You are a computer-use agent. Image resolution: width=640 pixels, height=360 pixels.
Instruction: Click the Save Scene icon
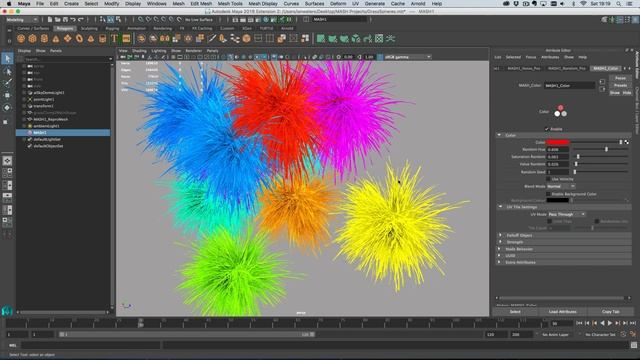(65, 19)
